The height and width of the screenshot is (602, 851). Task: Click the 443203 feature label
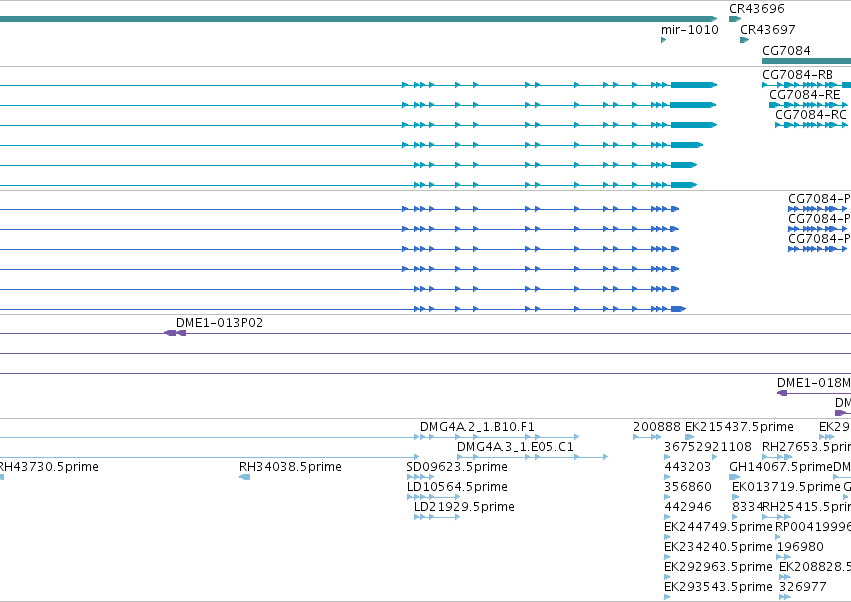click(688, 467)
